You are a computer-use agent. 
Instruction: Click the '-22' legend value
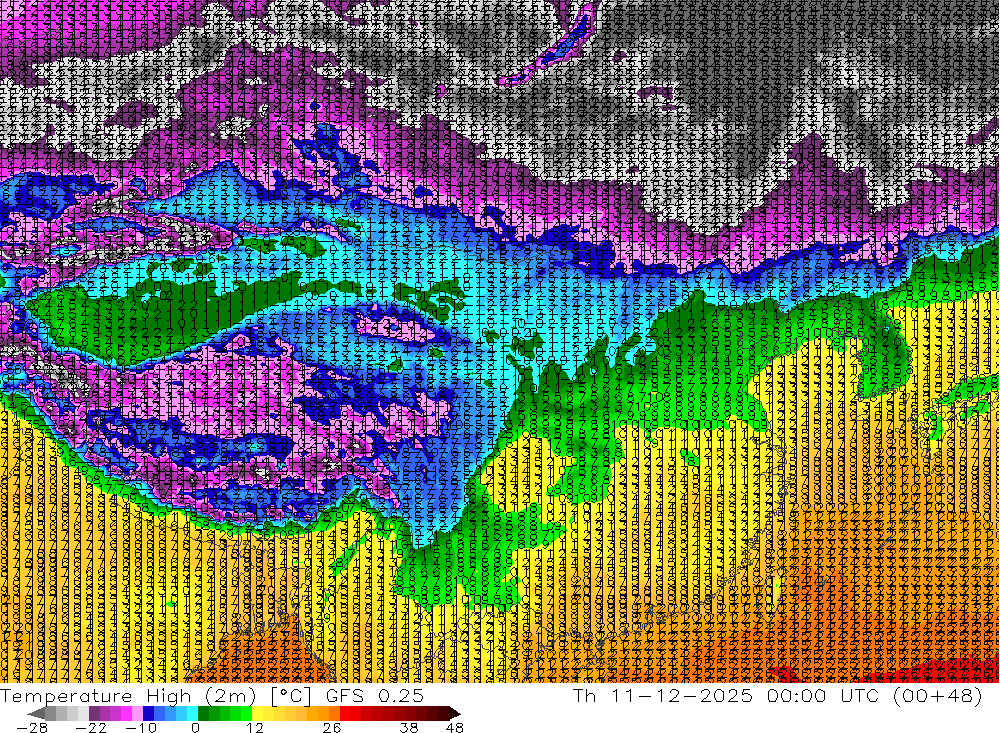click(91, 727)
